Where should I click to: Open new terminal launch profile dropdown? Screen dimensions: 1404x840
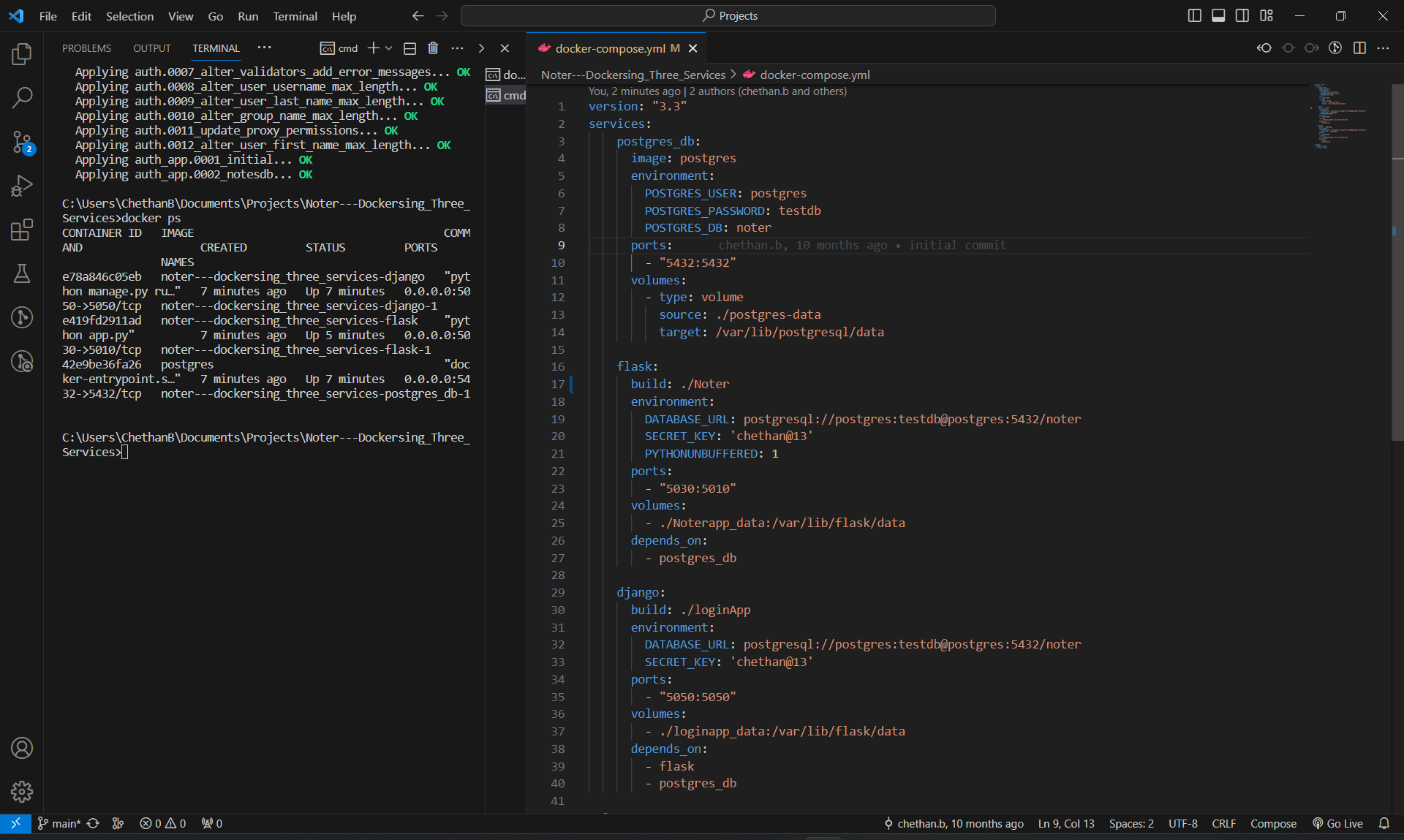point(389,48)
